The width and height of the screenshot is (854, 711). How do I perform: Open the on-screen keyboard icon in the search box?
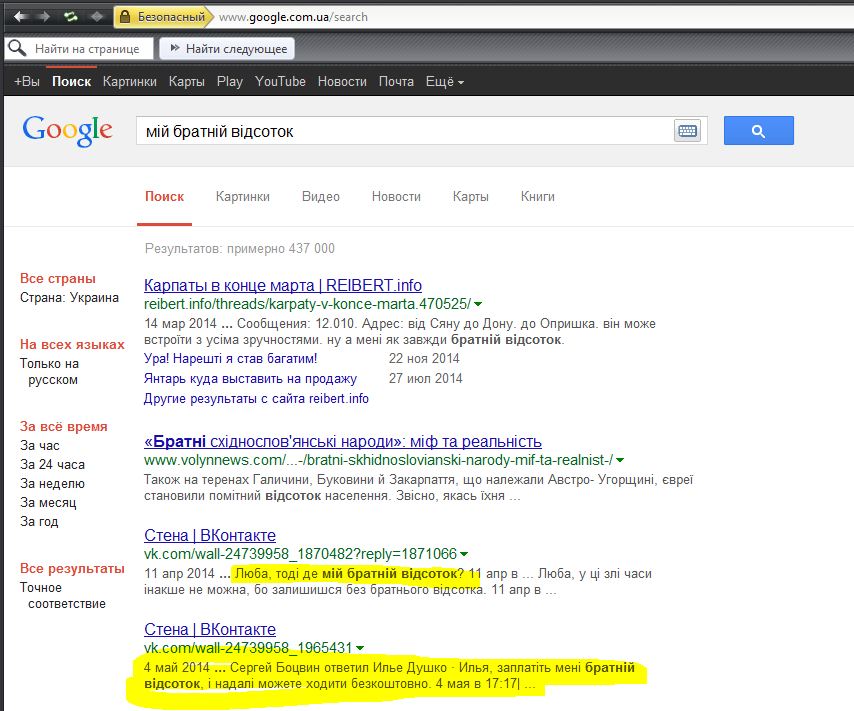tap(687, 131)
